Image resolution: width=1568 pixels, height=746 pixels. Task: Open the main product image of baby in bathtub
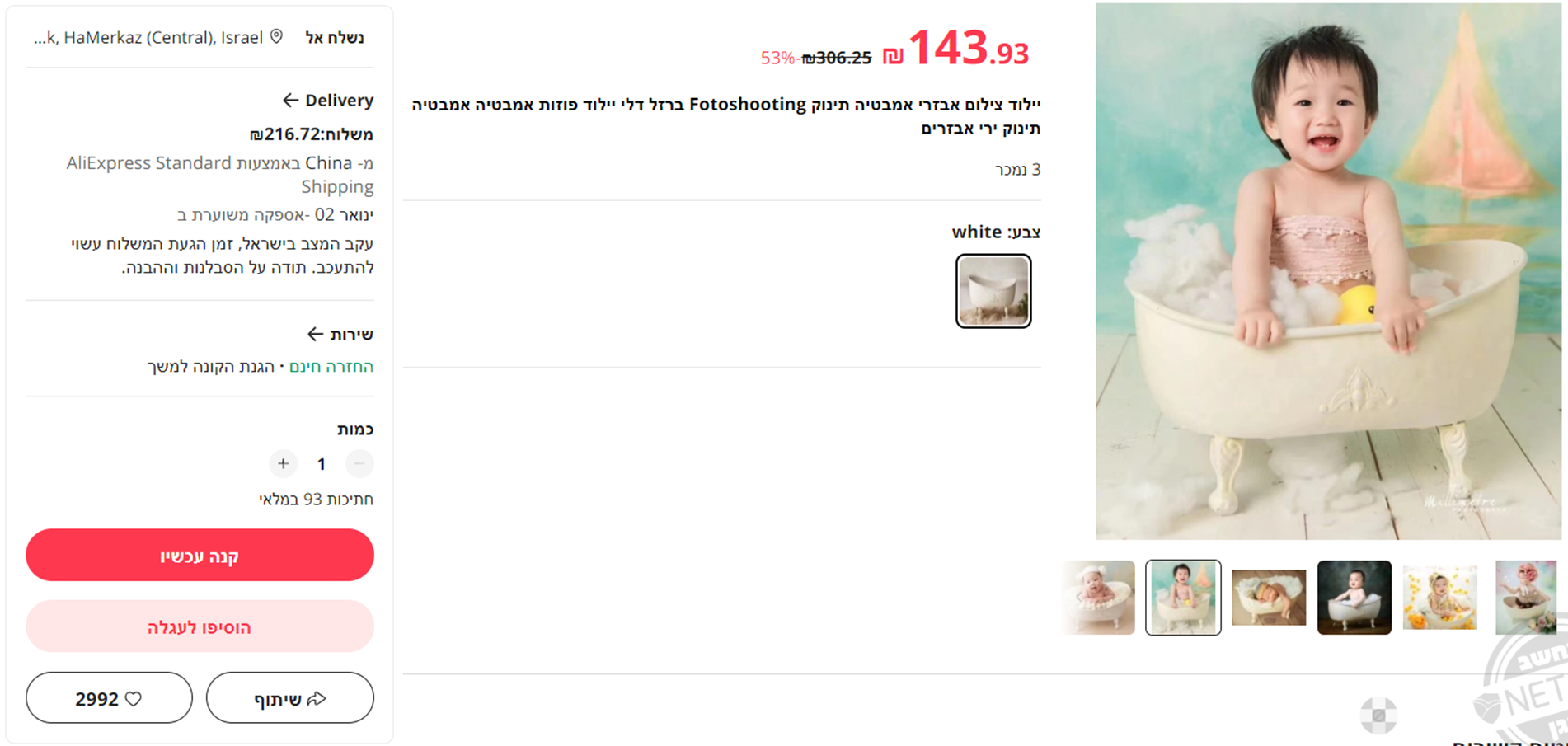(x=1328, y=271)
